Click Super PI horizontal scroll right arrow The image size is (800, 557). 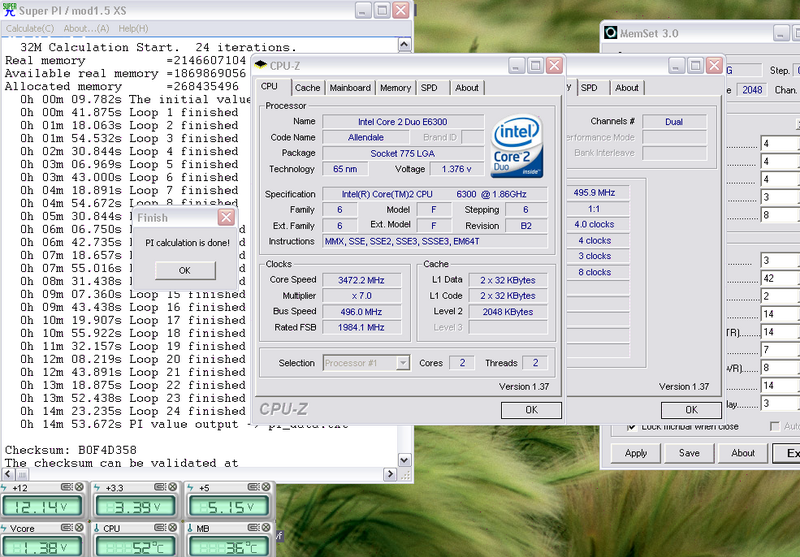(x=390, y=474)
